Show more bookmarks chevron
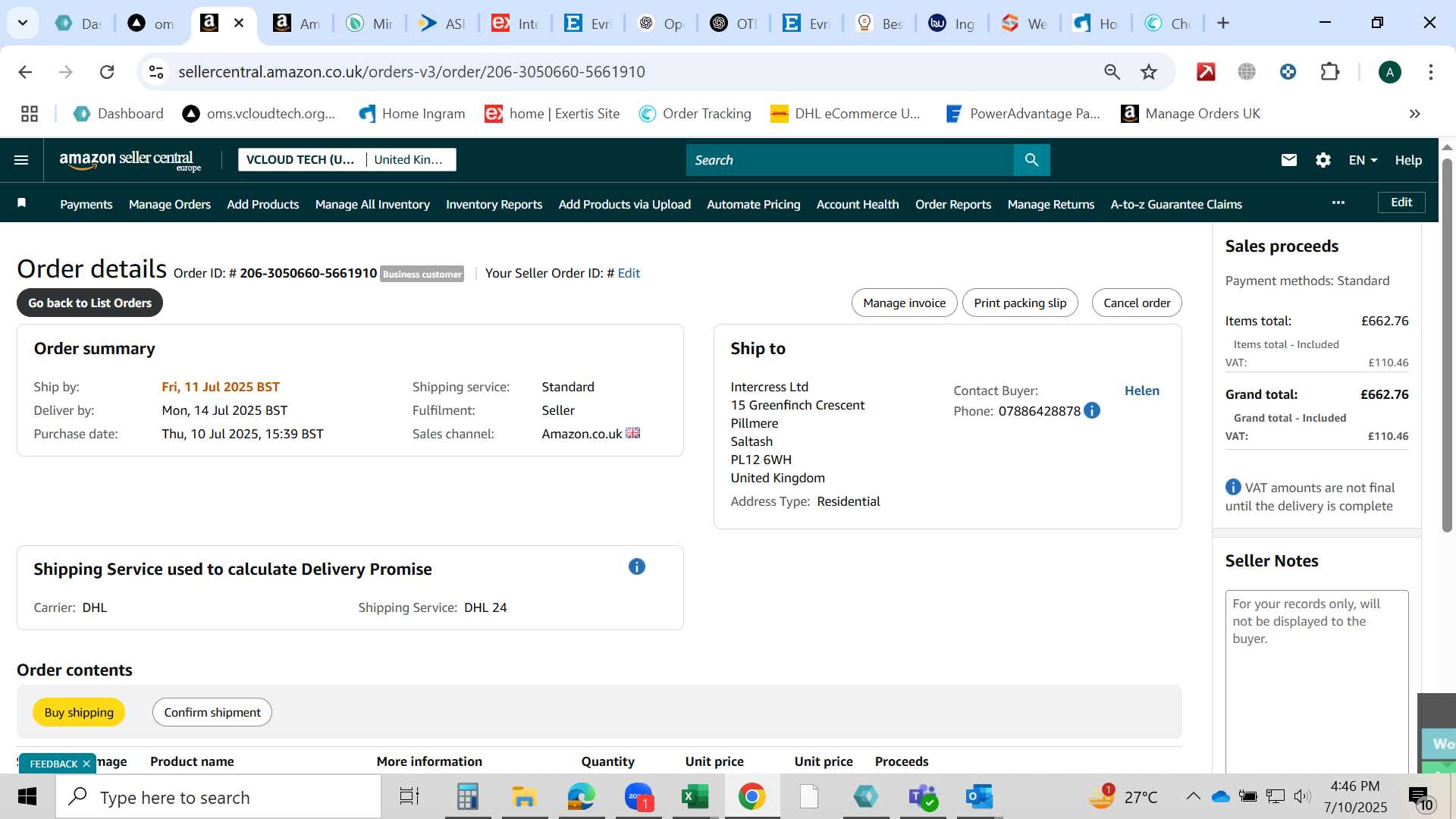This screenshot has height=819, width=1456. (x=1414, y=114)
